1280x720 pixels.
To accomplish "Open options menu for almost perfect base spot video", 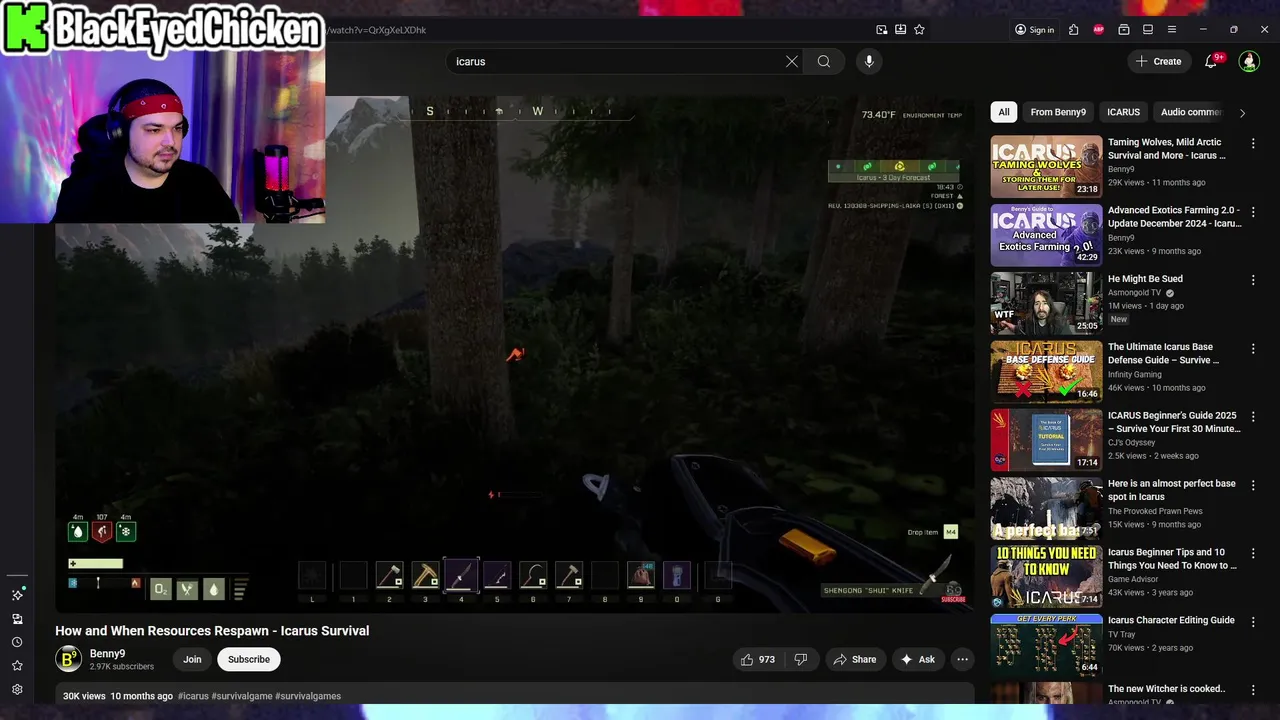I will (x=1253, y=485).
